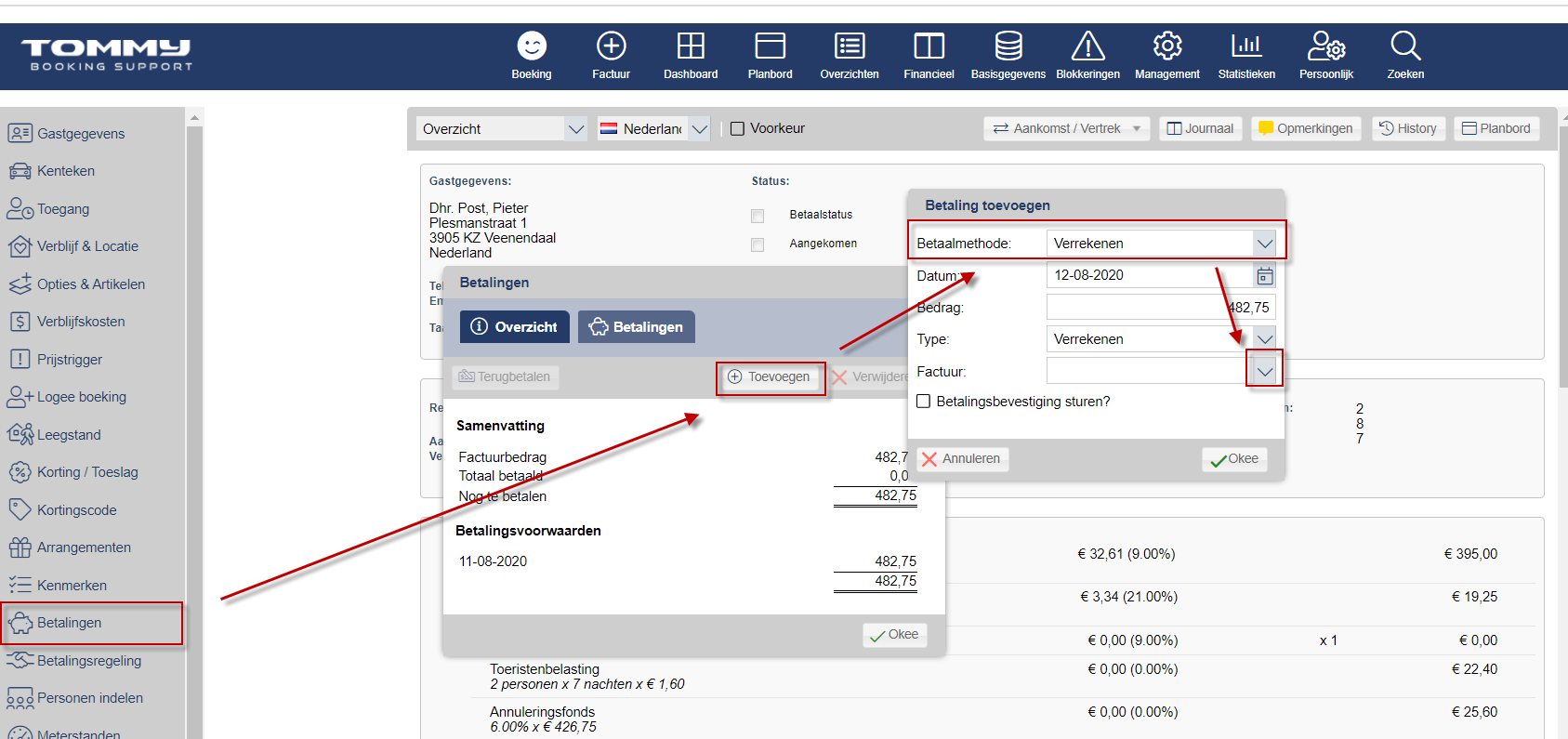The height and width of the screenshot is (739, 1568).
Task: Click the Zoeken magnifier icon
Action: [x=1405, y=46]
